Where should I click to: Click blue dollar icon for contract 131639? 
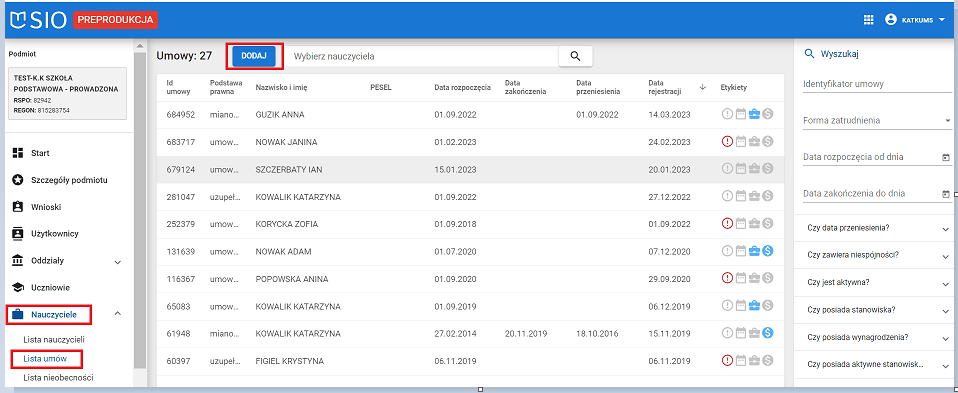[768, 251]
